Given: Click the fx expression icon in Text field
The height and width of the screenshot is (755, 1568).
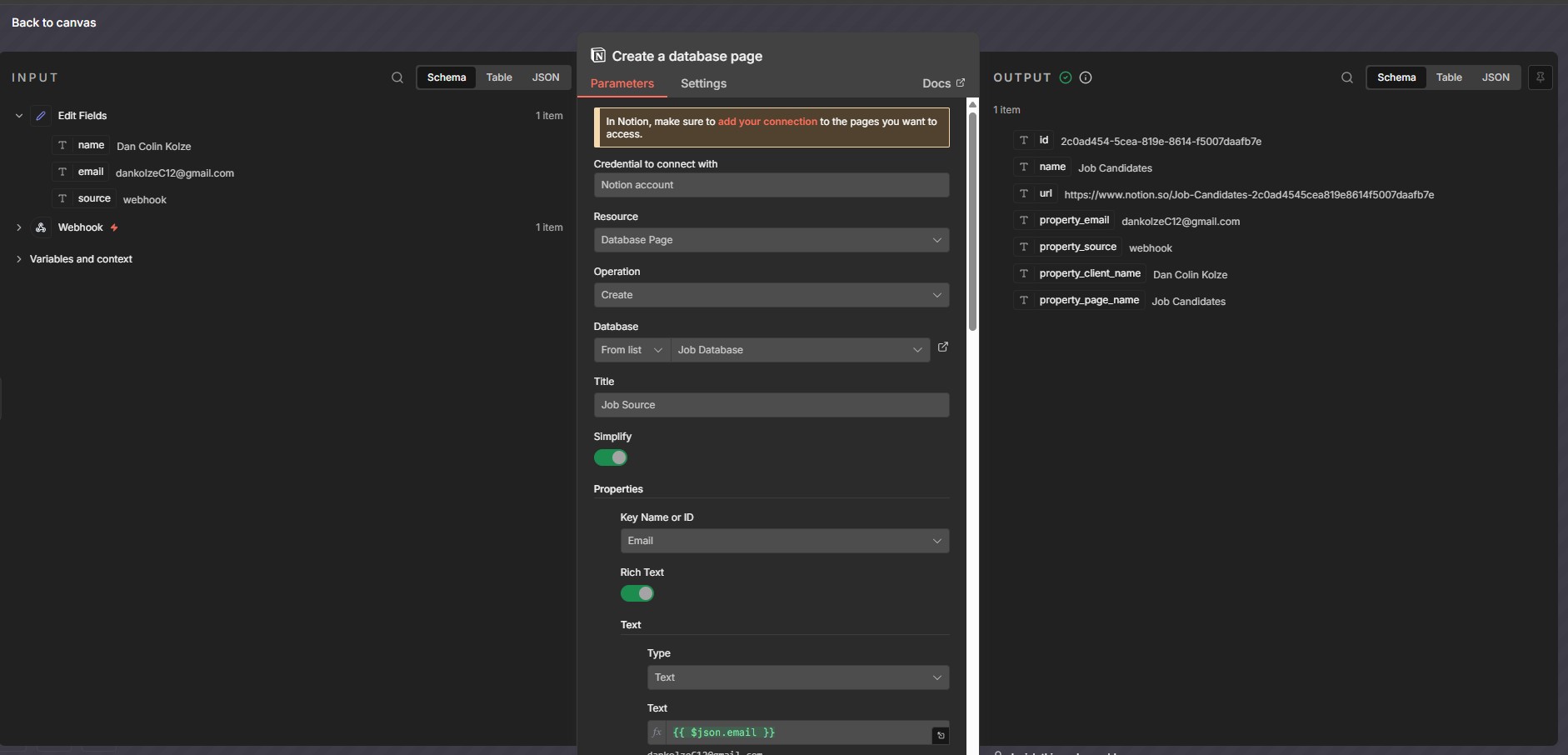Looking at the screenshot, I should click(657, 732).
